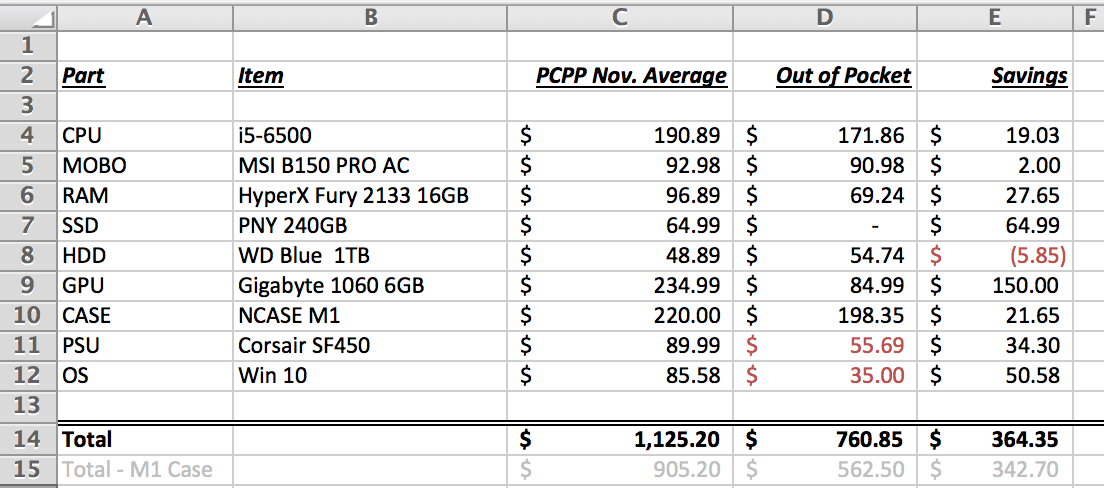Select the 'Total - M1 Case' cell
The width and height of the screenshot is (1104, 488).
click(144, 469)
